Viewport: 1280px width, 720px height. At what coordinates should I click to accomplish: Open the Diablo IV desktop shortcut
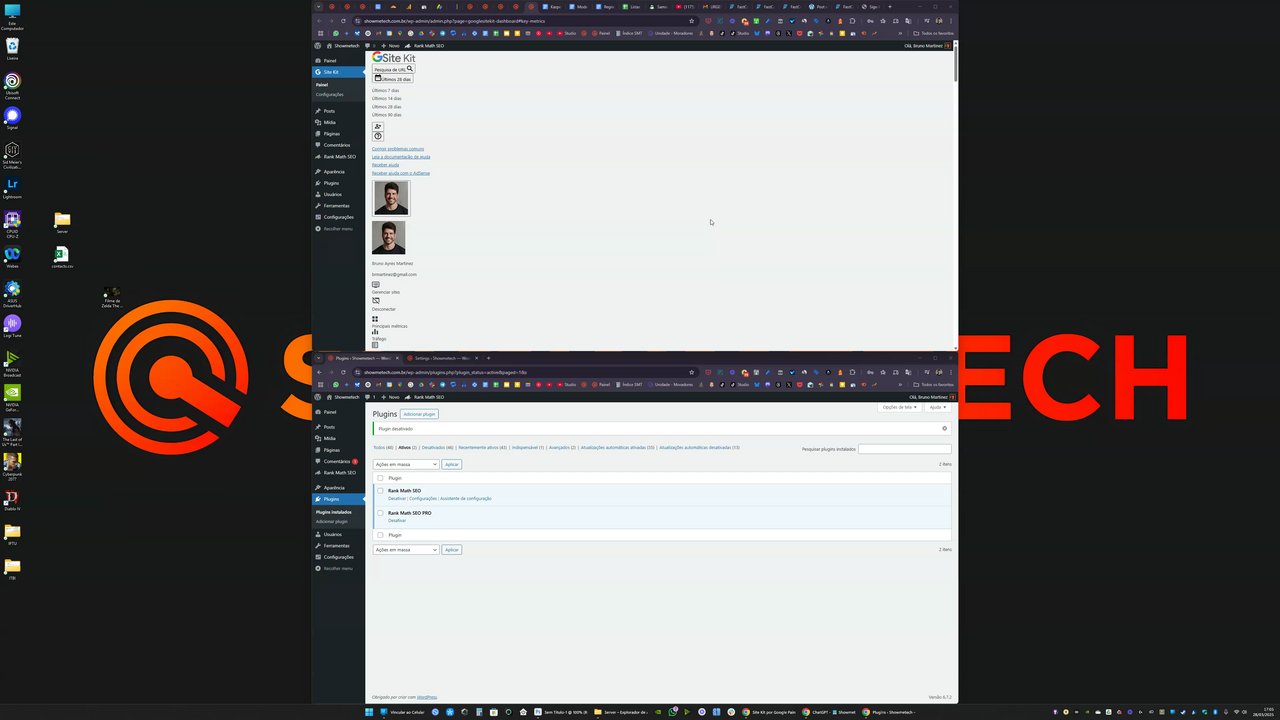12,500
